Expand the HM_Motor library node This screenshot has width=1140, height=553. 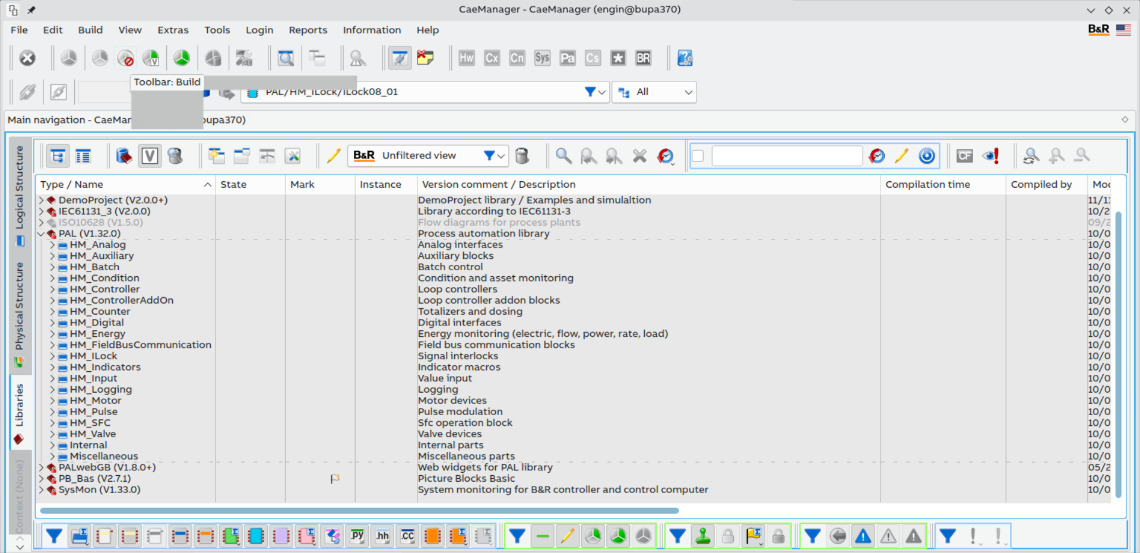(52, 401)
